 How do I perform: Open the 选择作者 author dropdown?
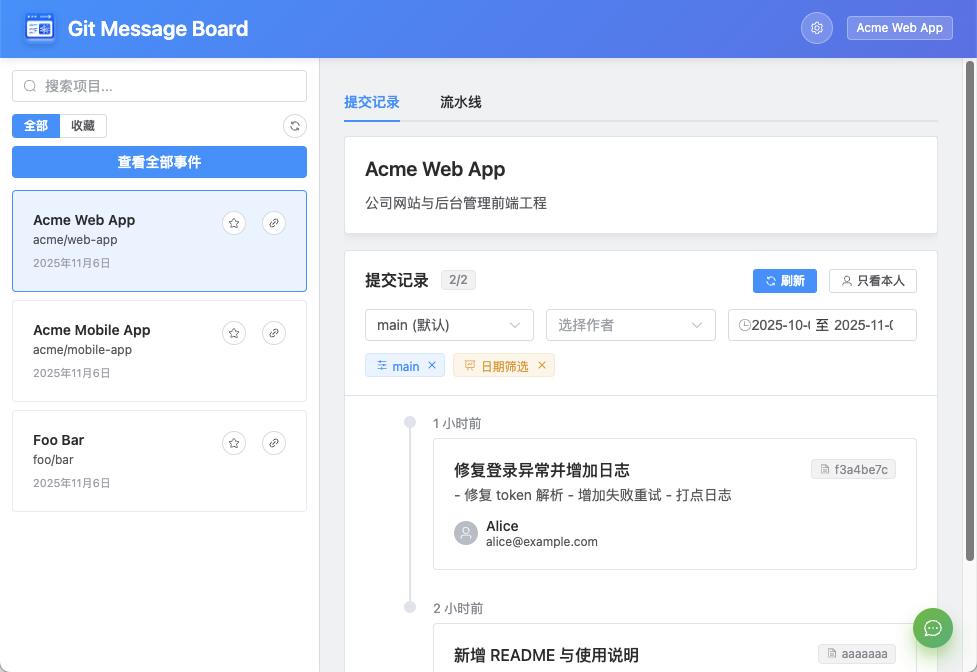point(630,325)
